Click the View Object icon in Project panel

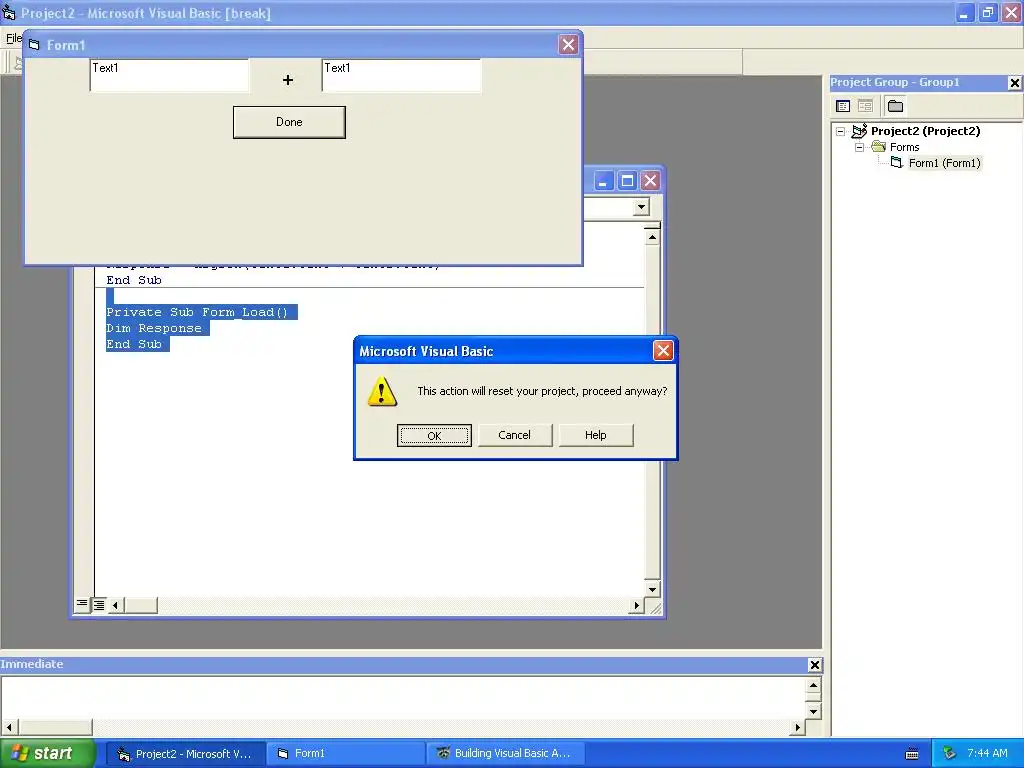click(865, 106)
